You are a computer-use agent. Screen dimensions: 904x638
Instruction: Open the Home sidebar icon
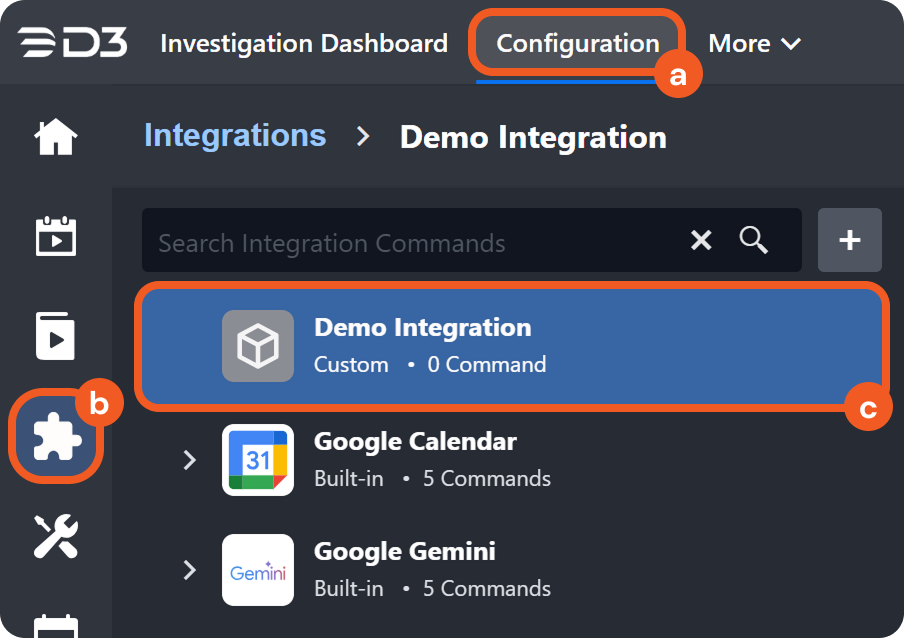(x=56, y=137)
